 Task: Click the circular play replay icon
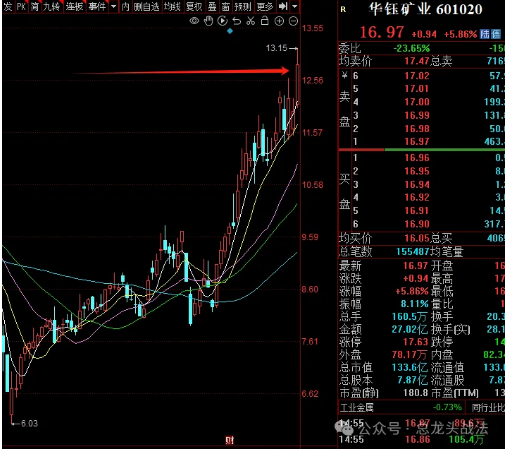(222, 21)
